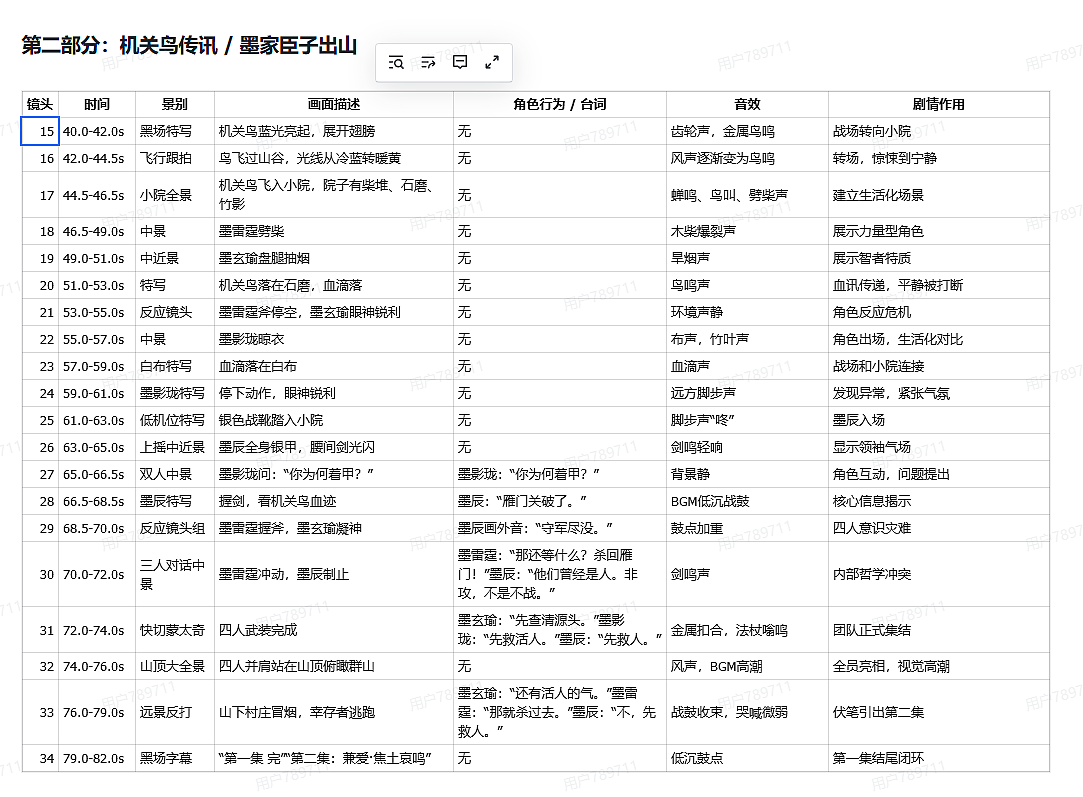Select the cell 银色战靴踏入小院

pos(334,420)
